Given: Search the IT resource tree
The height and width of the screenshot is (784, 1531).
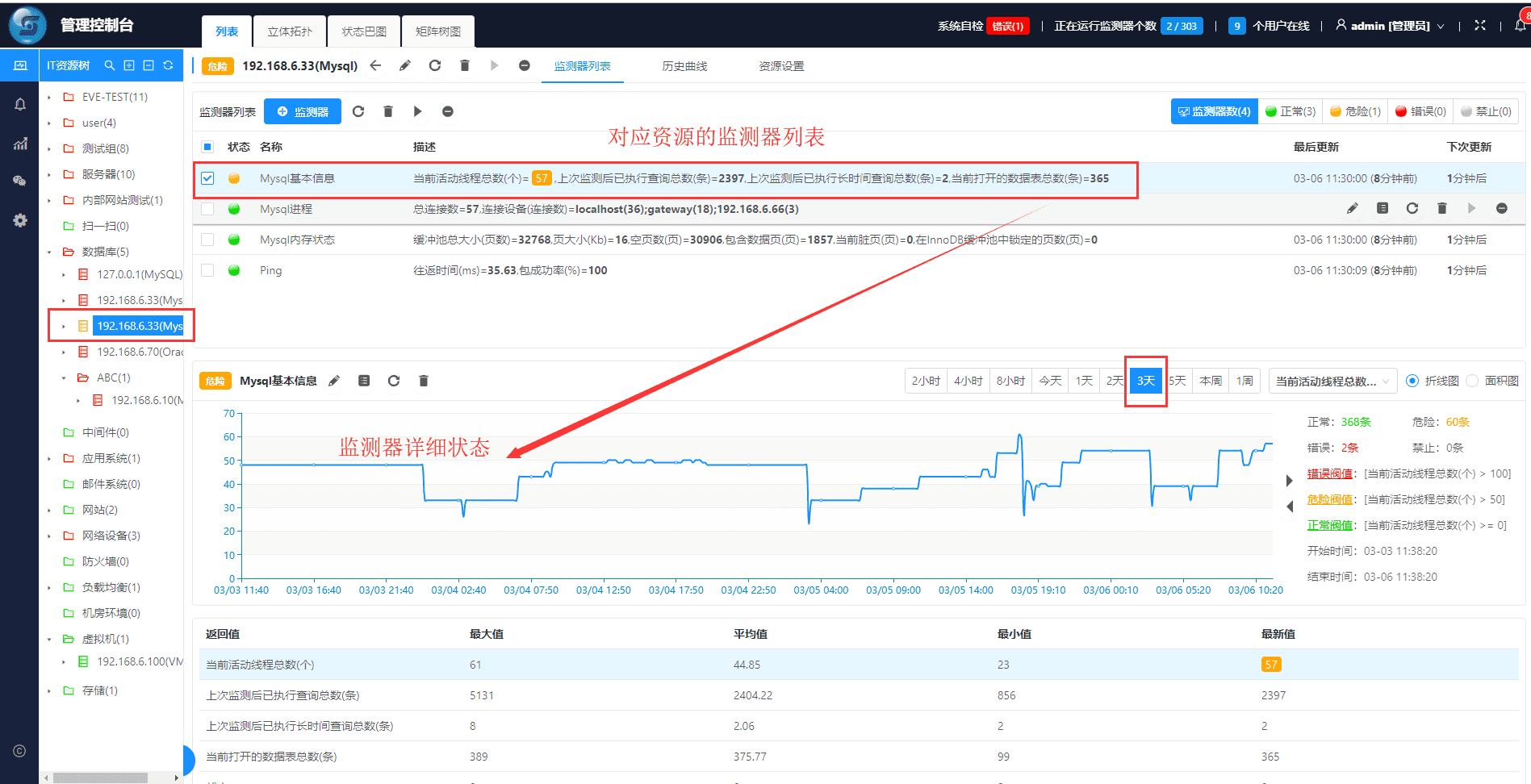Looking at the screenshot, I should pyautogui.click(x=109, y=65).
